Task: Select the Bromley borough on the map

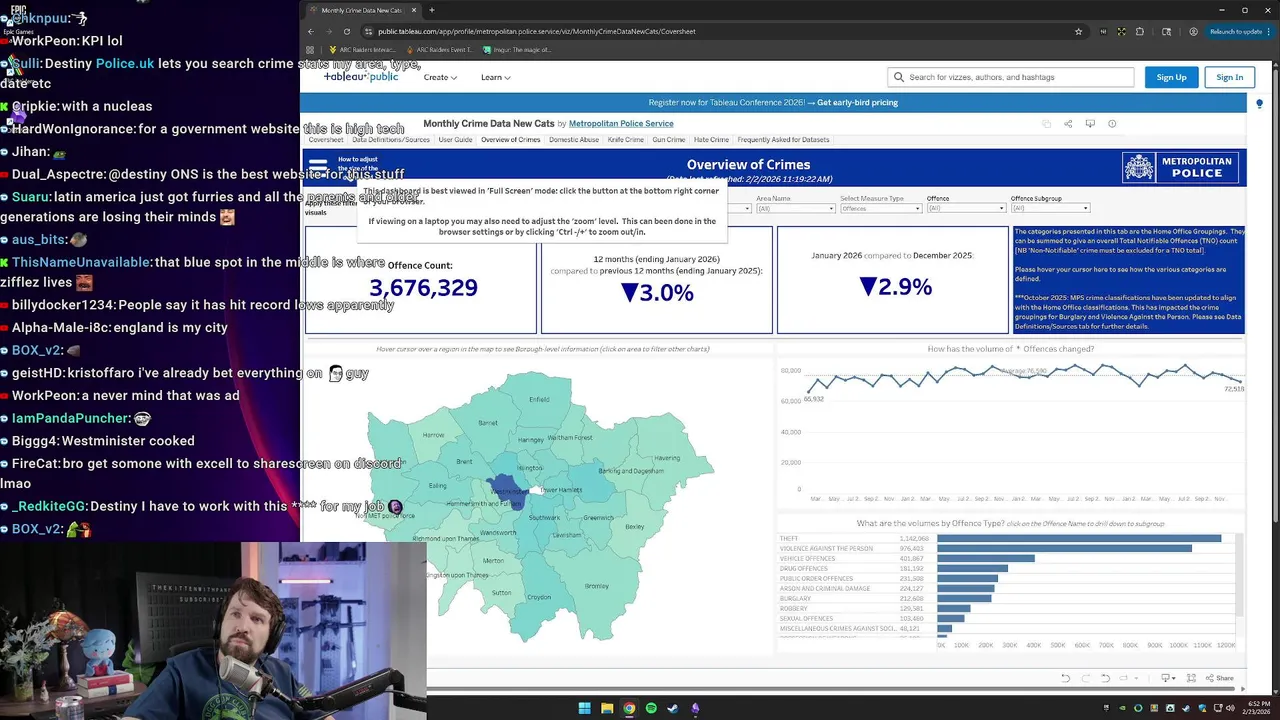Action: pos(596,586)
